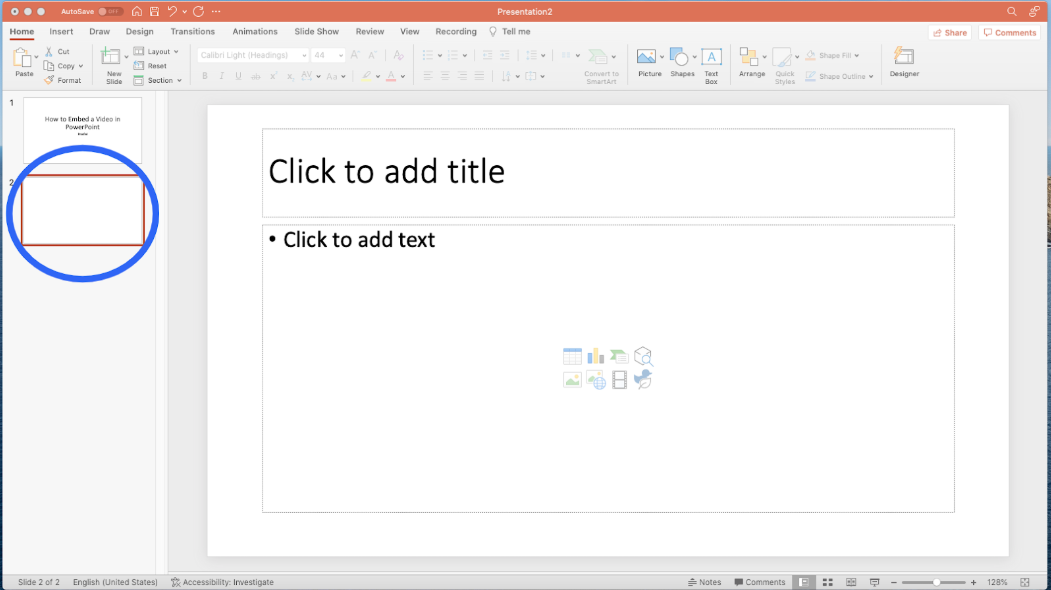Click the zoom slider handle
The height and width of the screenshot is (590, 1051).
coord(936,582)
